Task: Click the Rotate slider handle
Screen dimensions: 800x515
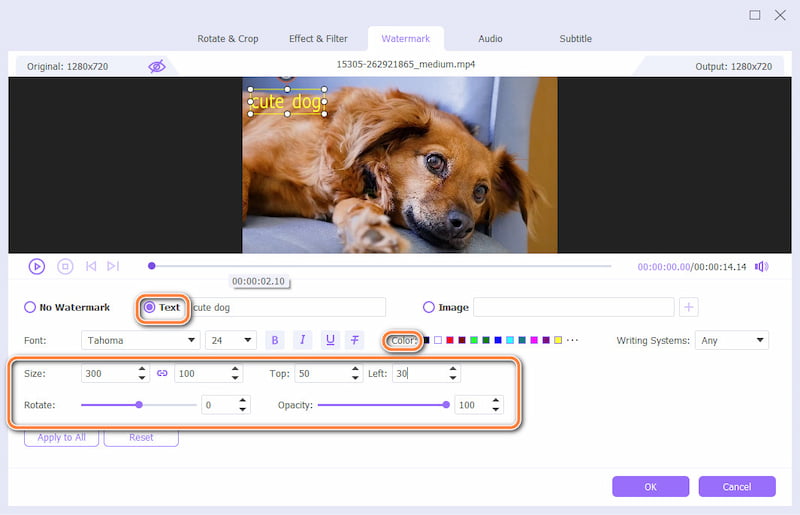Action: [139, 405]
